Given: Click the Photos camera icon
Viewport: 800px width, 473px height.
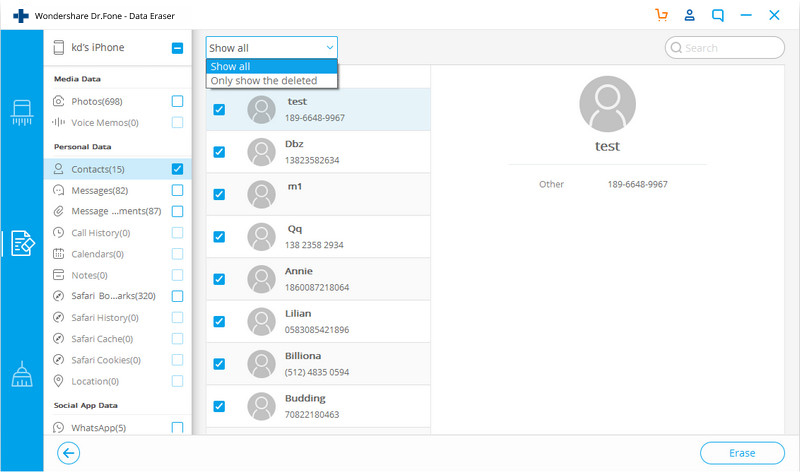Looking at the screenshot, I should [x=59, y=101].
